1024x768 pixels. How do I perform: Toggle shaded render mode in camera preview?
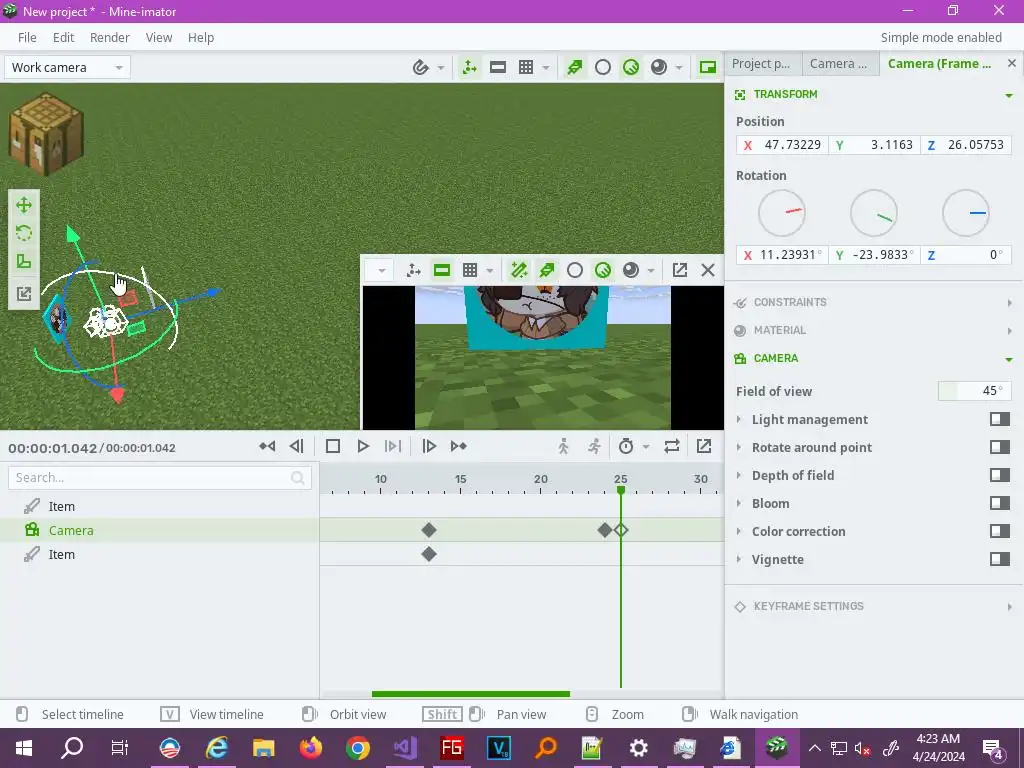point(603,270)
